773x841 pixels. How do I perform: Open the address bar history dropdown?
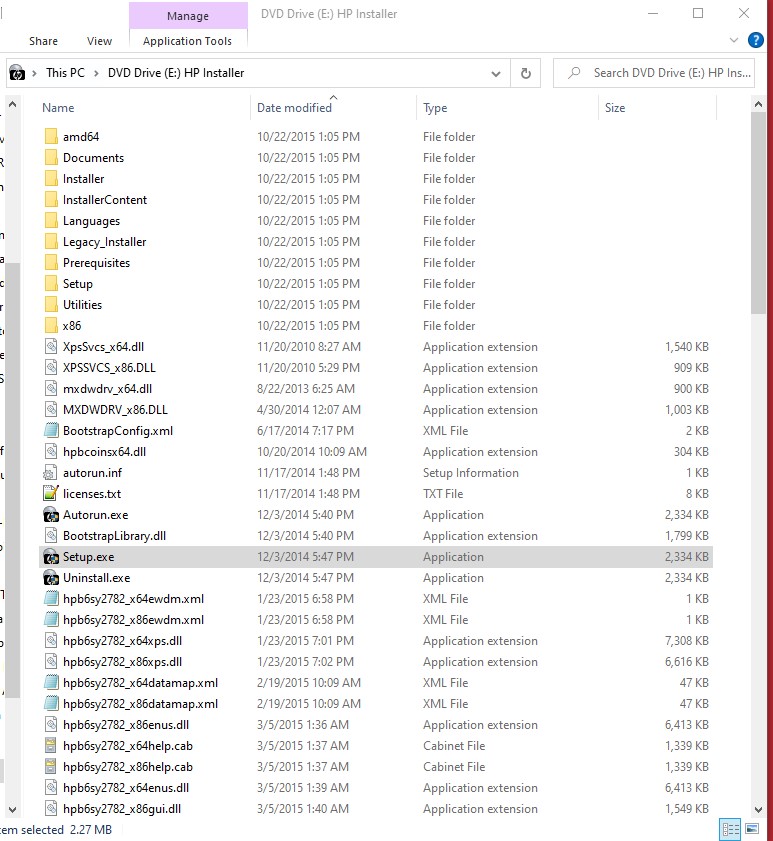click(496, 73)
